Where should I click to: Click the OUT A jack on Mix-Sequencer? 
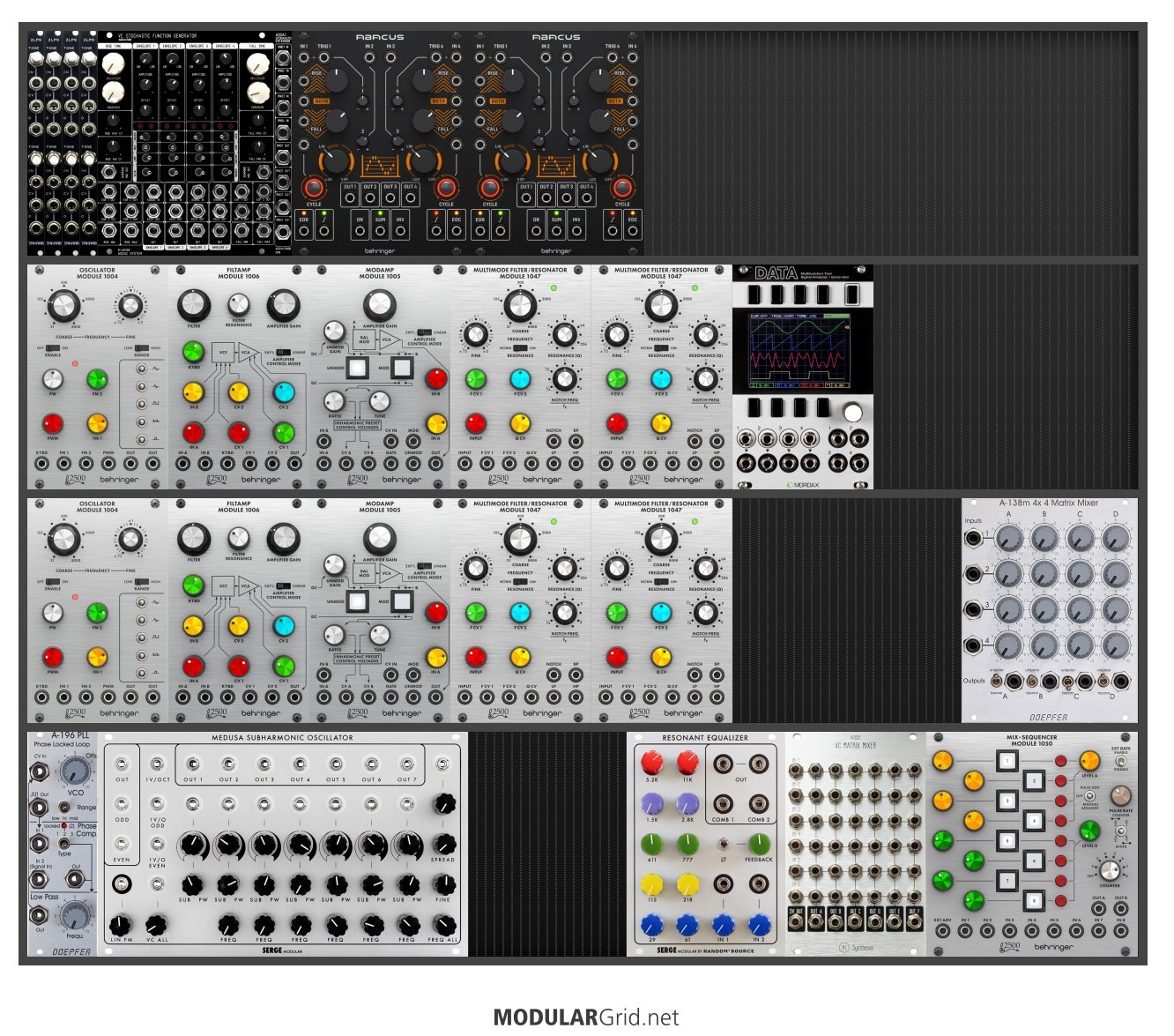tap(1098, 909)
